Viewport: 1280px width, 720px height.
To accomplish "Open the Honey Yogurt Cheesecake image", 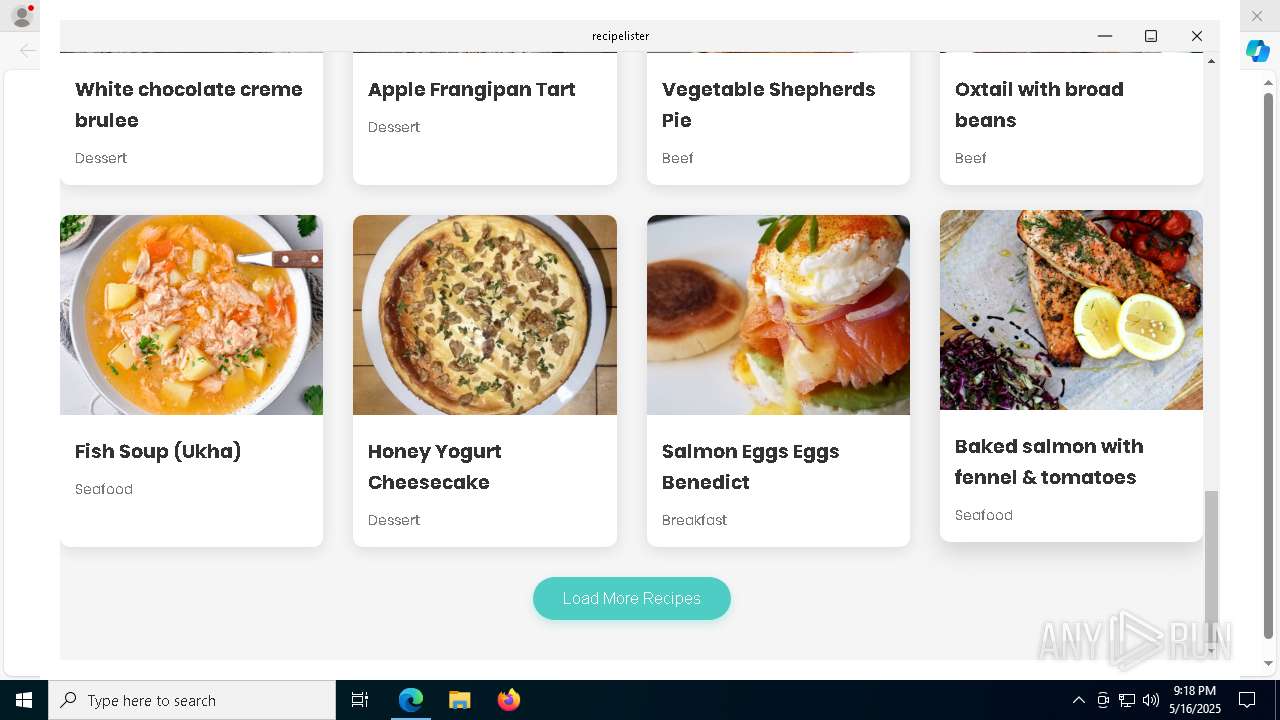I will [484, 315].
